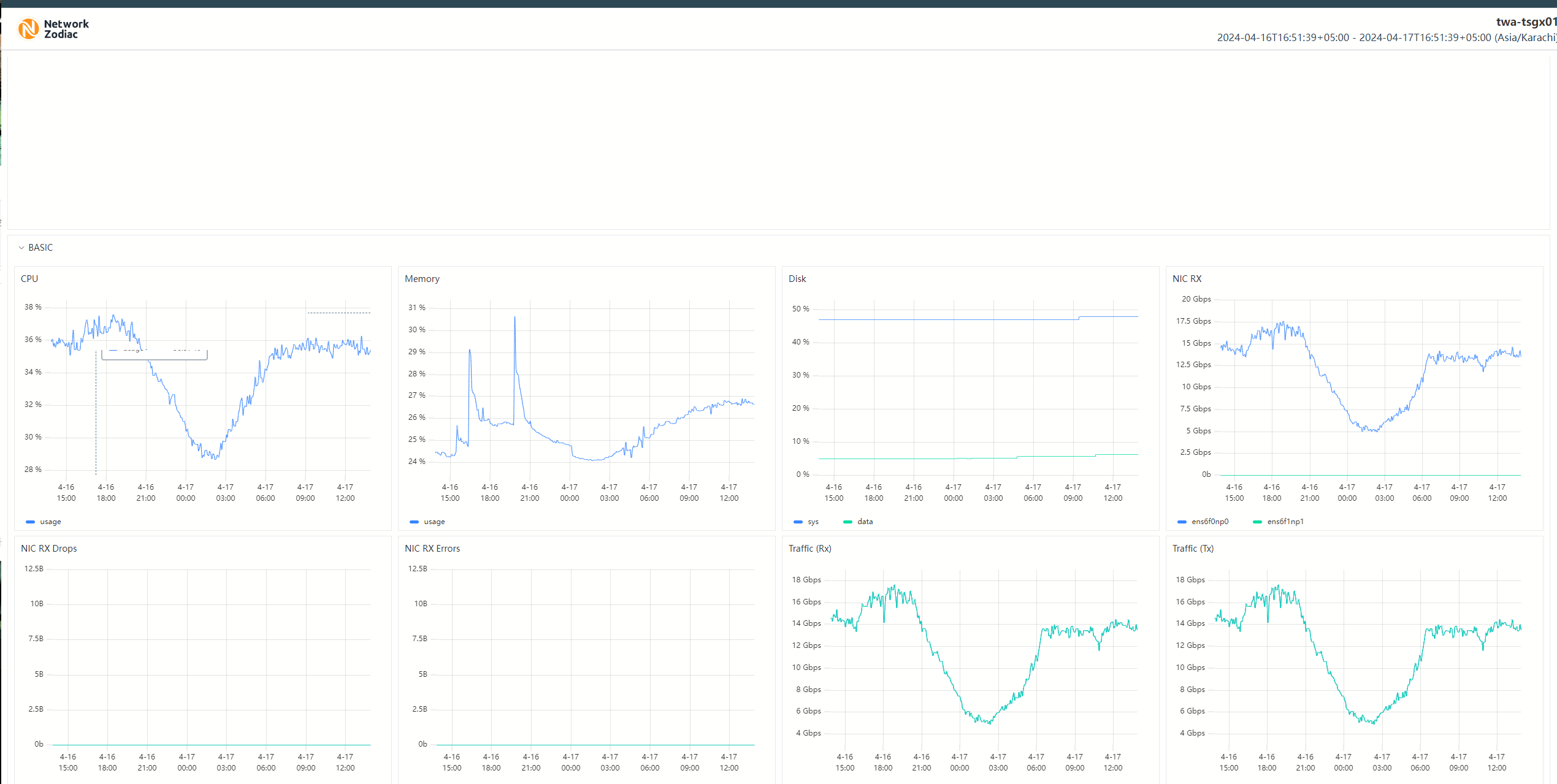Click the CPU panel title
This screenshot has height=784, width=1557.
pyautogui.click(x=29, y=279)
